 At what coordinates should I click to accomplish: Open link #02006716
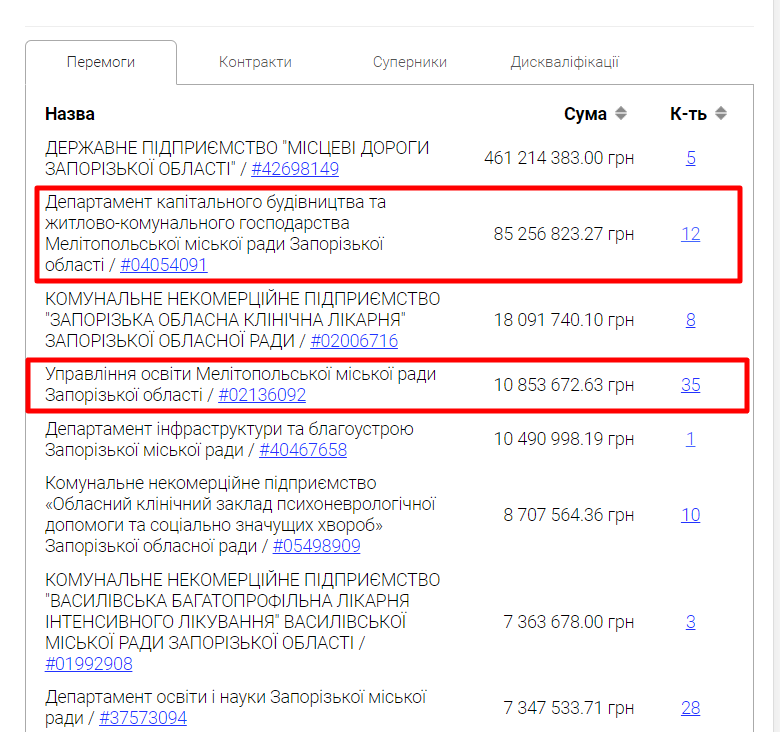(354, 341)
